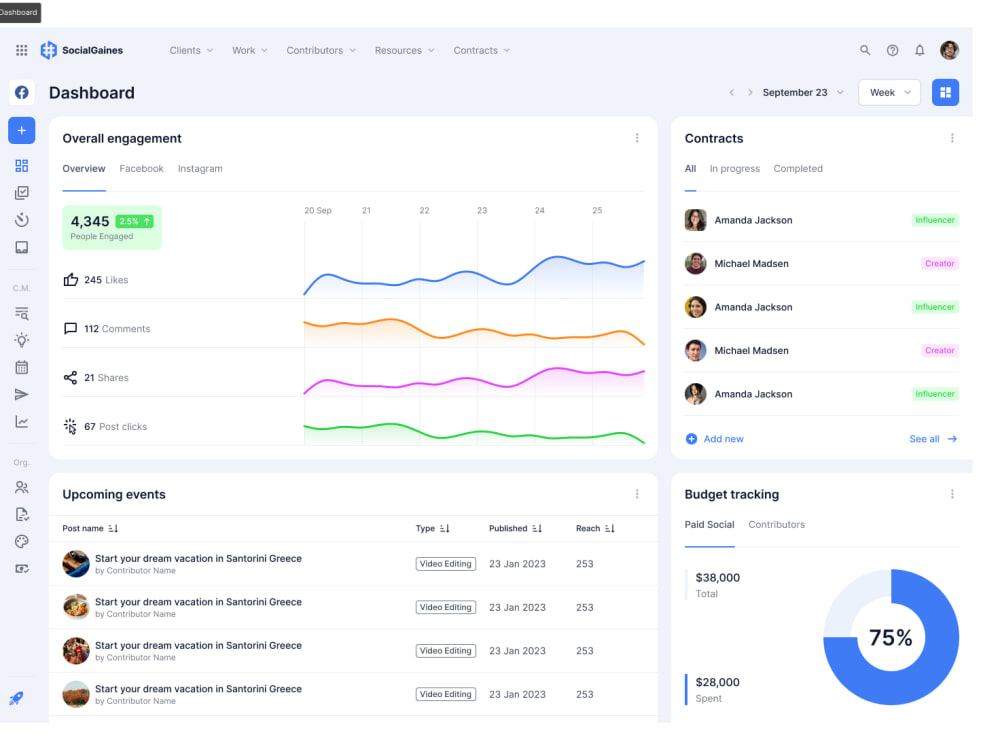Open the document check sidebar icon
The width and height of the screenshot is (1000, 750).
pos(22,515)
